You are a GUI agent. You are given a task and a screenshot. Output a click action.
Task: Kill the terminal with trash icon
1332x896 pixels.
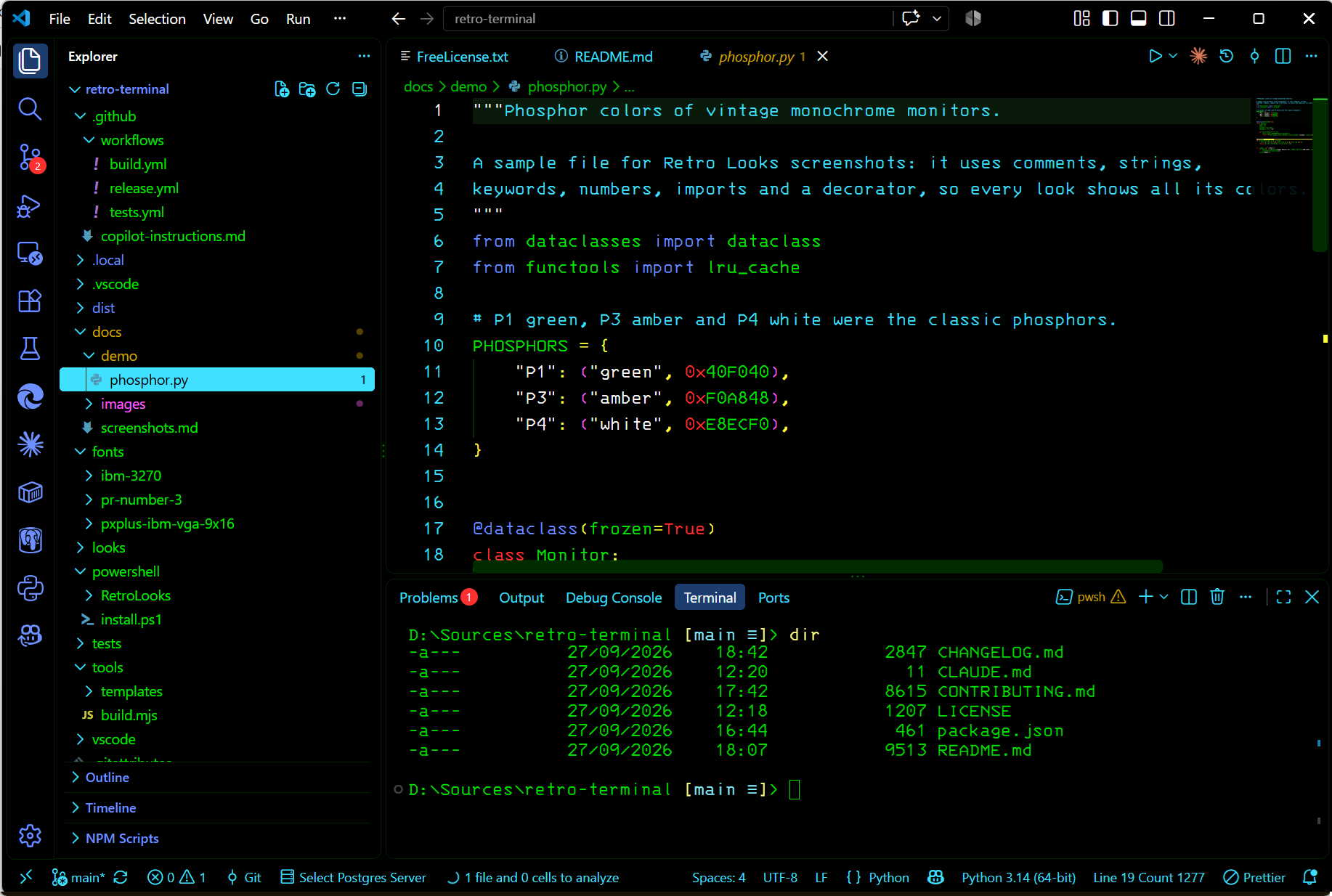point(1217,597)
